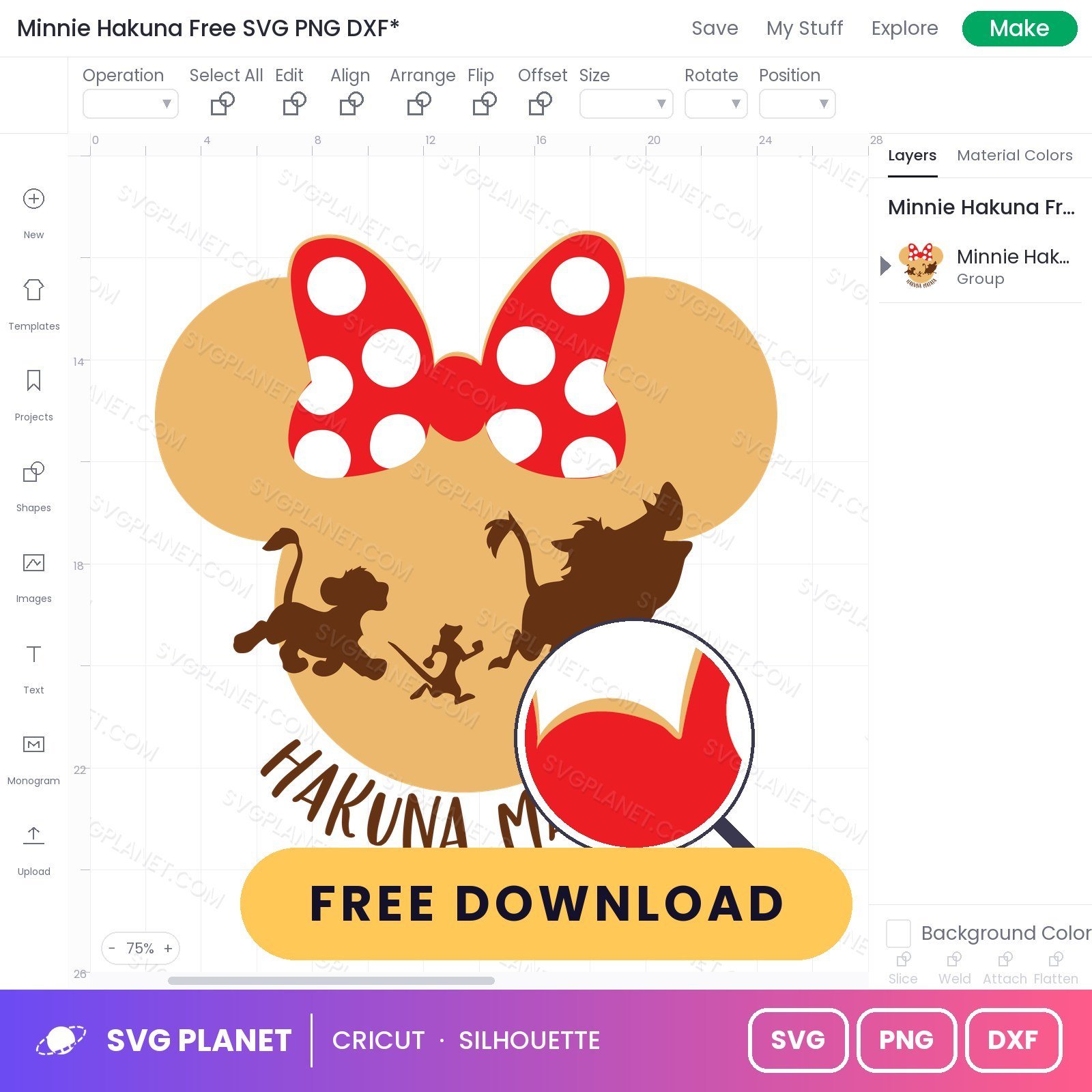
Task: Open the Rotate dropdown
Action: (x=716, y=104)
